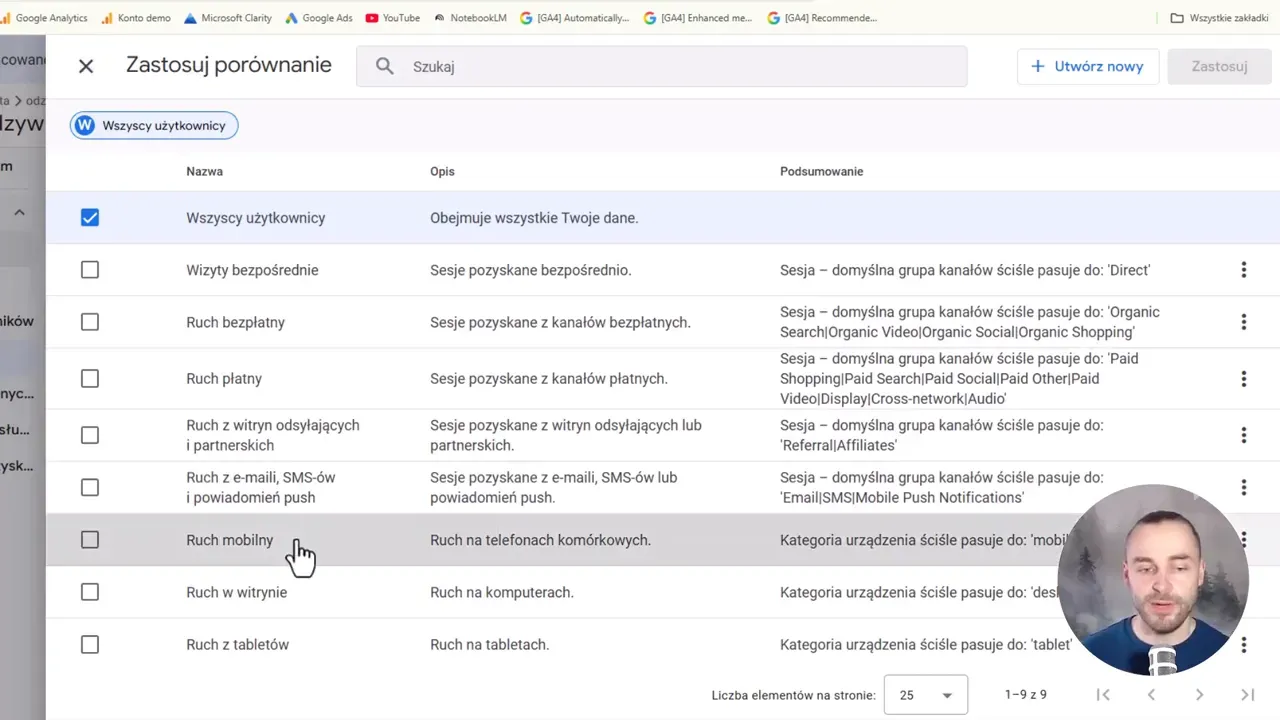Check the Ruch w witrynie checkbox
Image resolution: width=1280 pixels, height=720 pixels.
[90, 592]
